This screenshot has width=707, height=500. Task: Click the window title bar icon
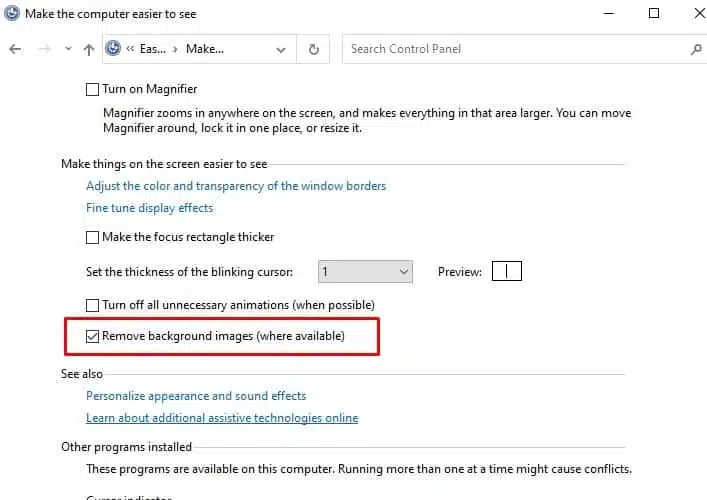11,14
